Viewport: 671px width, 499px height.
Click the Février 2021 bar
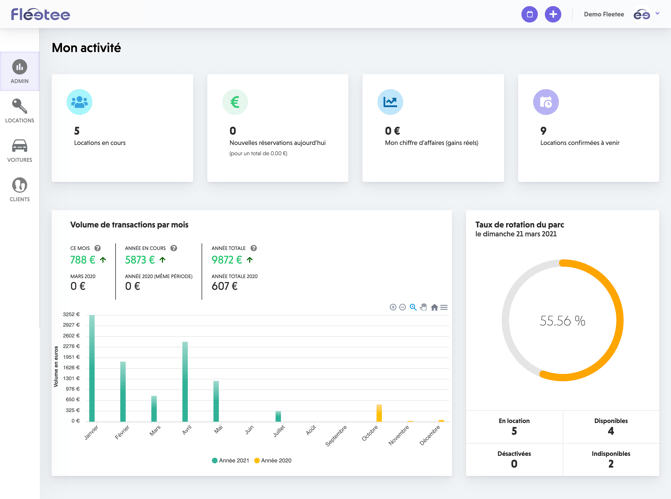(x=123, y=392)
